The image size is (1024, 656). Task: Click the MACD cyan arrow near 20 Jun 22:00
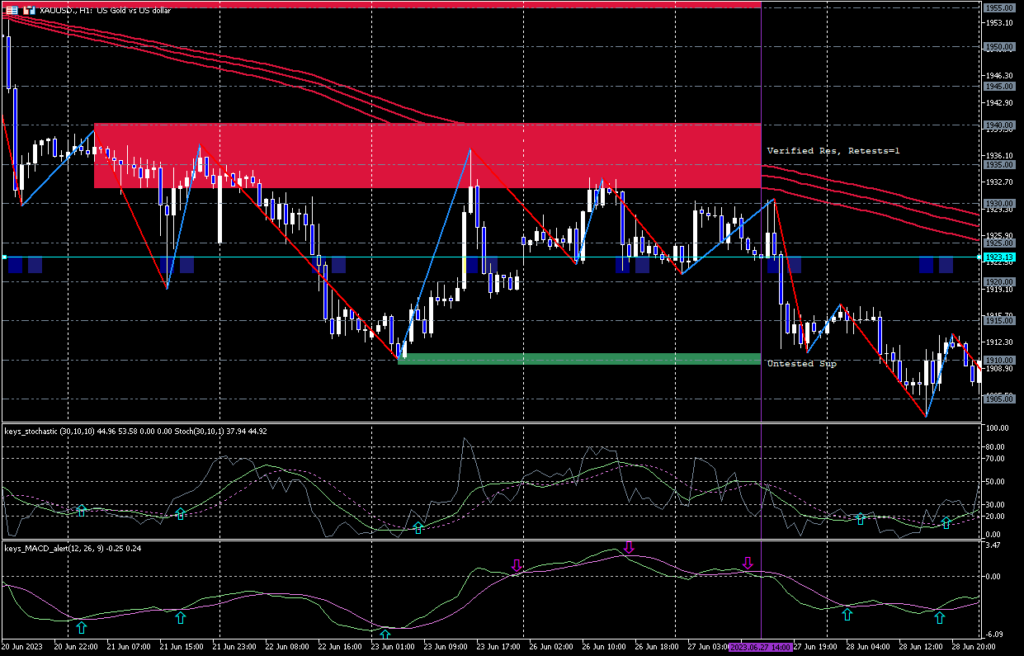point(82,628)
